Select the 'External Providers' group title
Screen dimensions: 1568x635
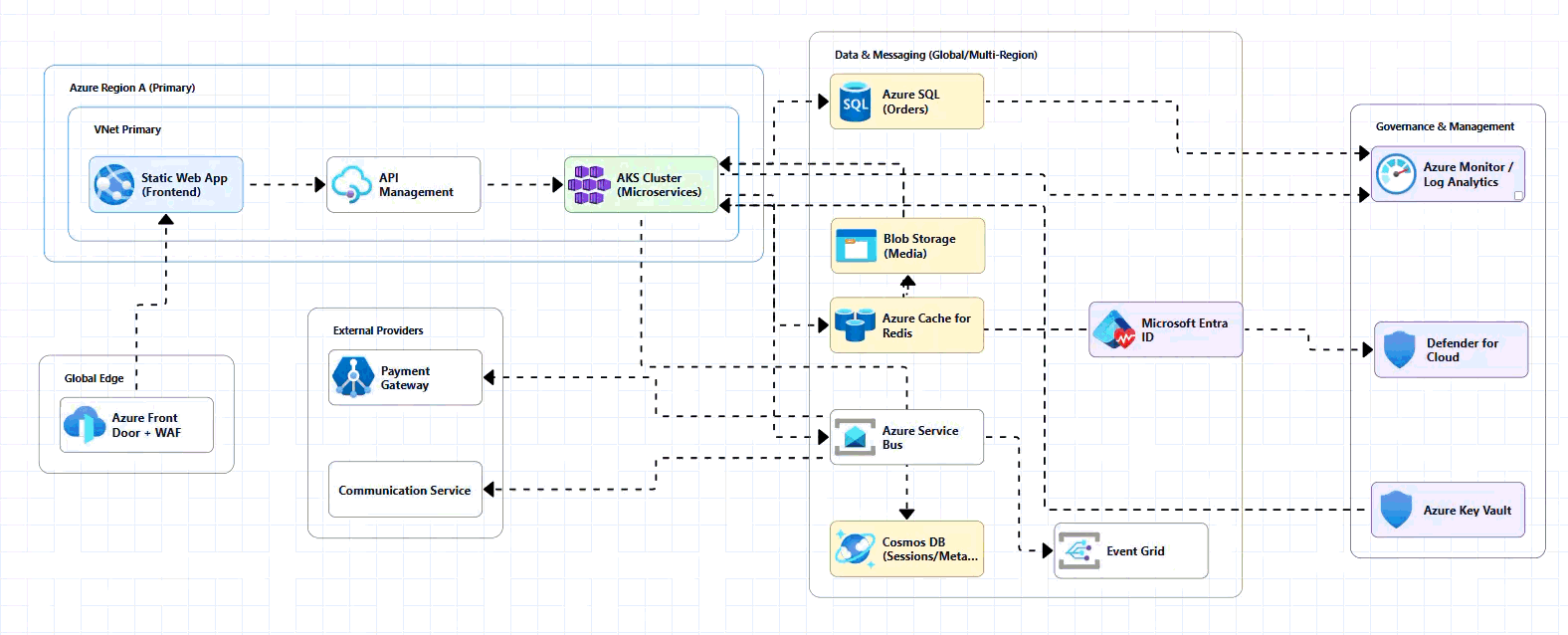pyautogui.click(x=378, y=330)
